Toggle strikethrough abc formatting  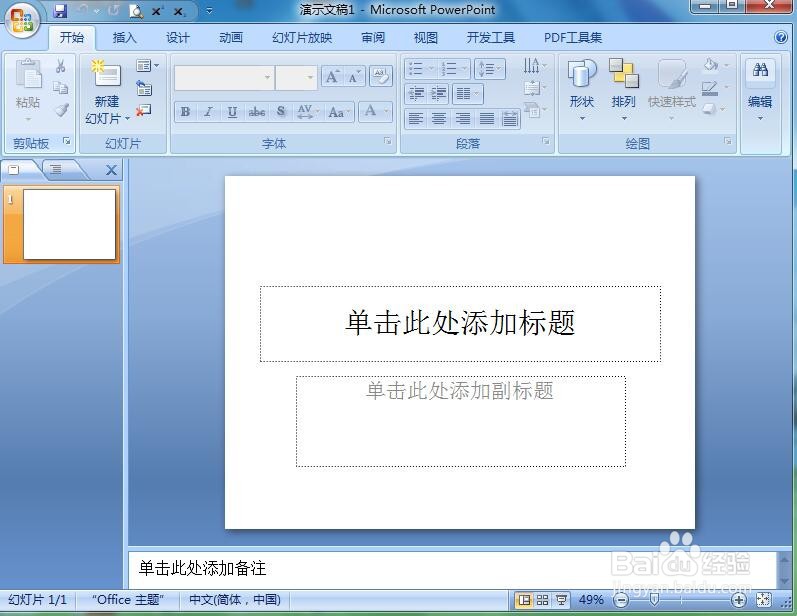click(257, 111)
